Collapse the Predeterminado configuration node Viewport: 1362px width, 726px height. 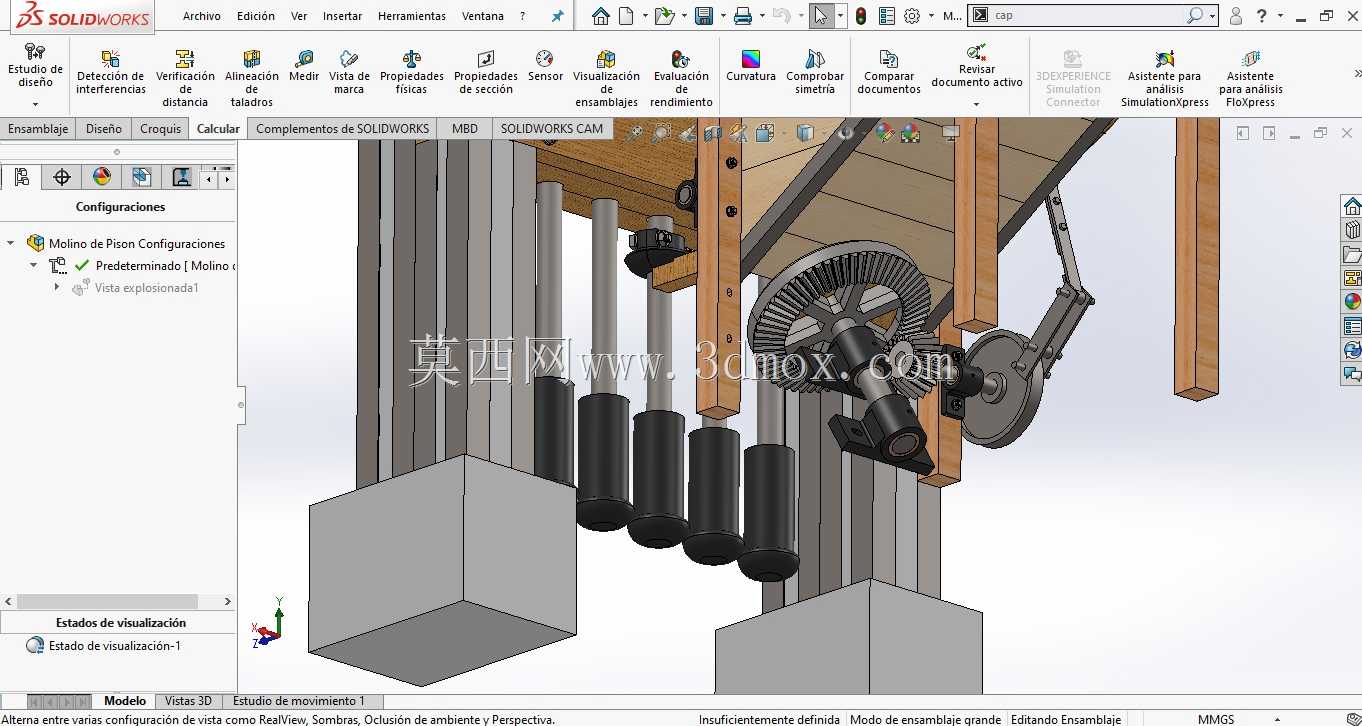pyautogui.click(x=33, y=266)
